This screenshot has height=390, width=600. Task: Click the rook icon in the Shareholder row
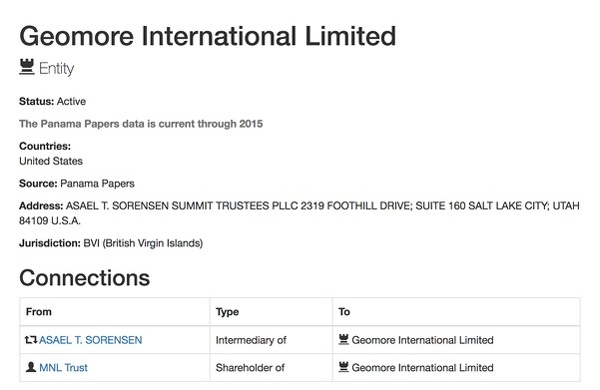coord(344,367)
